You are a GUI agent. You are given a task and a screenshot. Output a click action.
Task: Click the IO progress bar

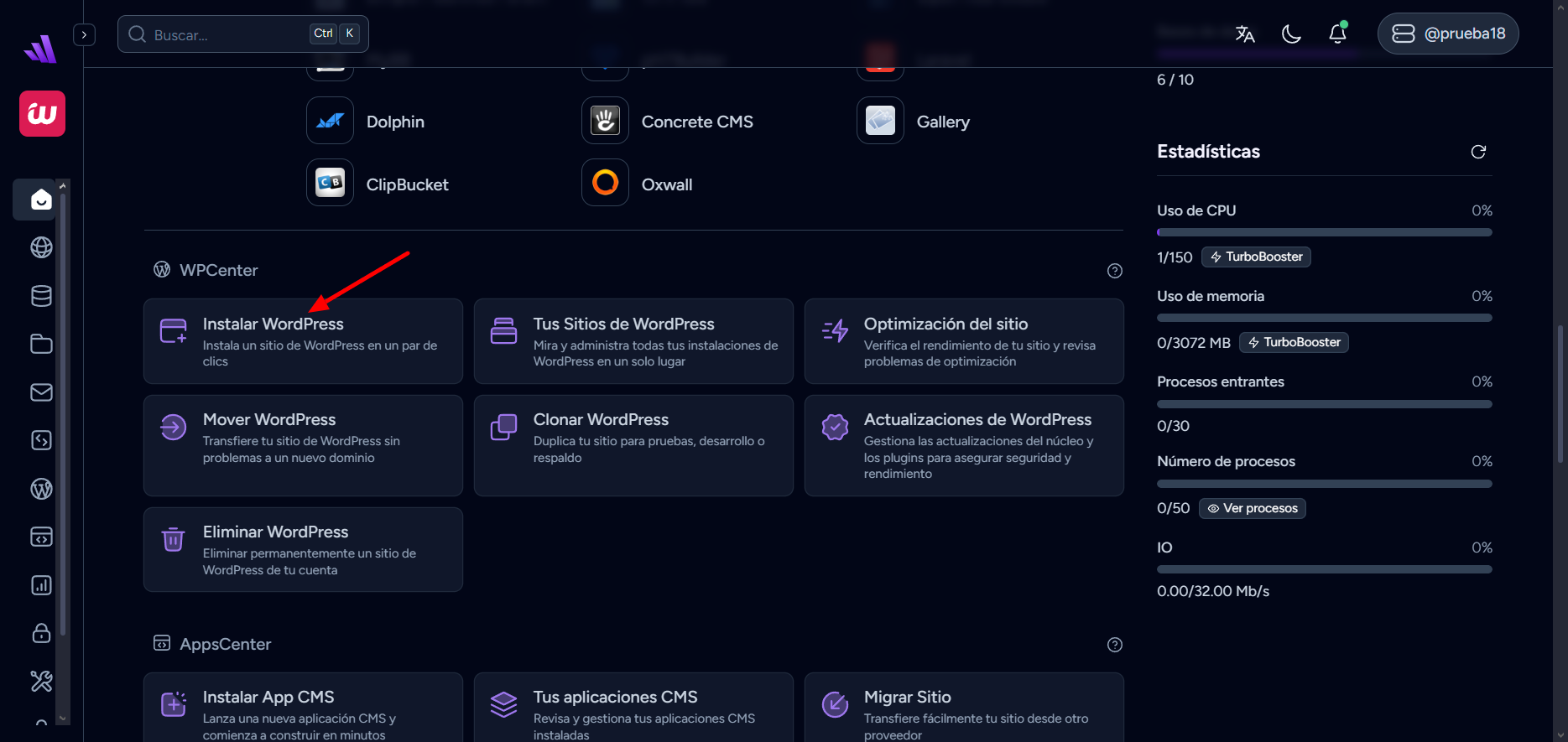point(1324,569)
